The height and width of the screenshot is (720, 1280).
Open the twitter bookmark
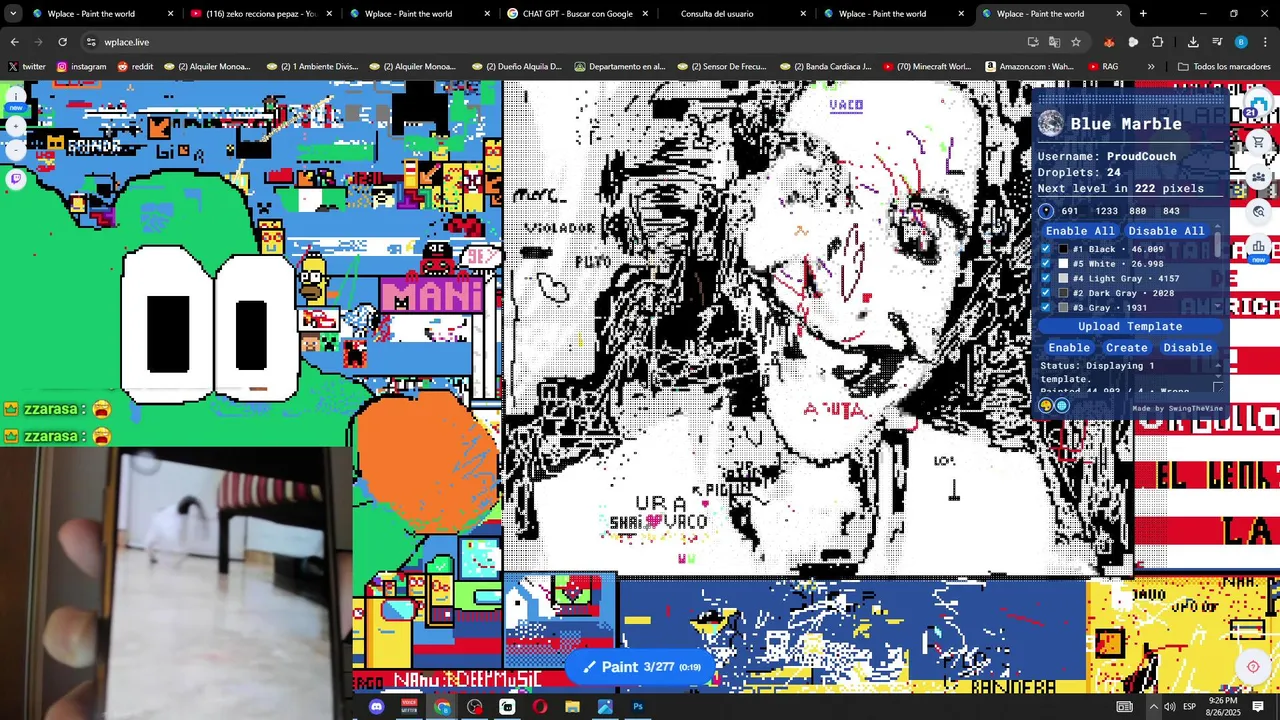click(x=27, y=67)
